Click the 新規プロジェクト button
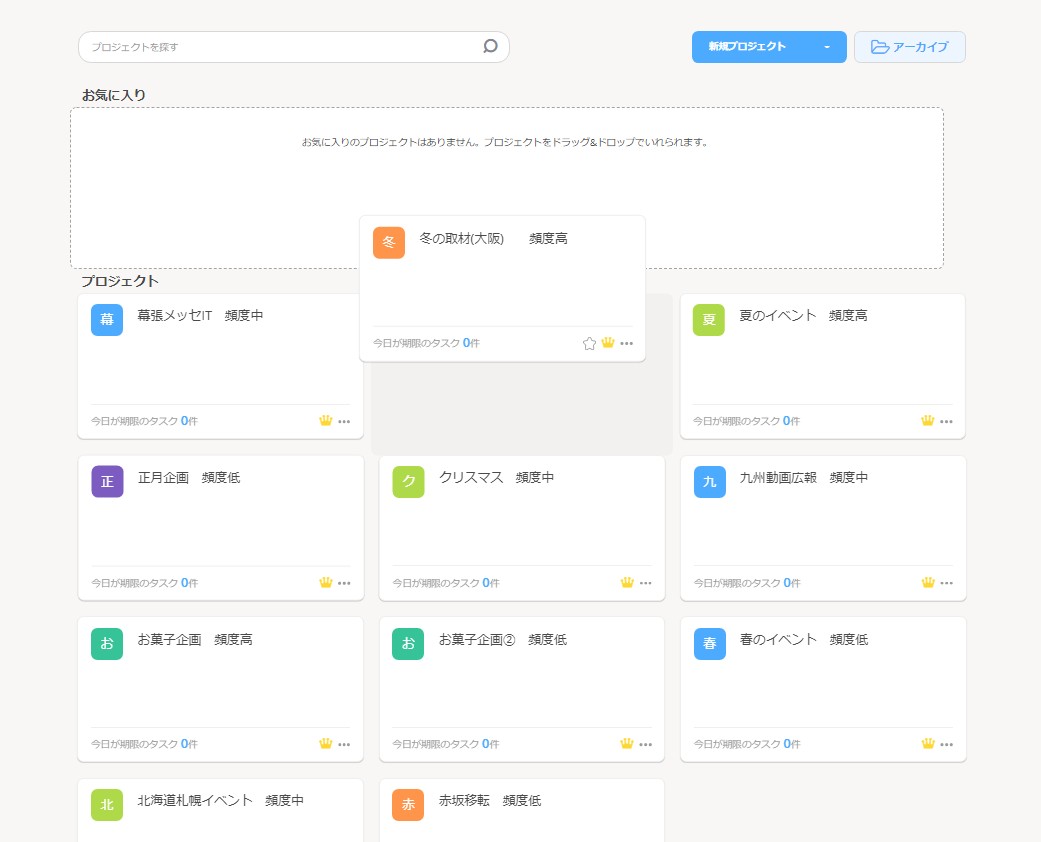This screenshot has width=1041, height=842. (x=748, y=47)
